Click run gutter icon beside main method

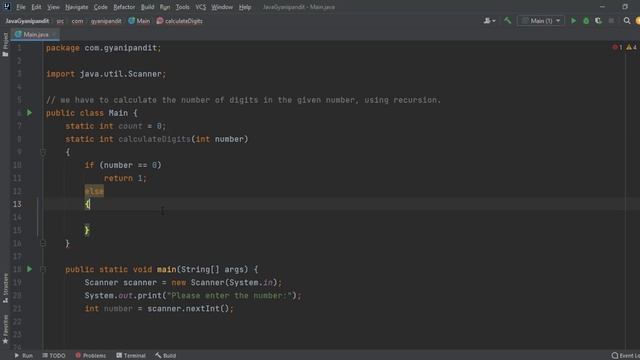[29, 269]
